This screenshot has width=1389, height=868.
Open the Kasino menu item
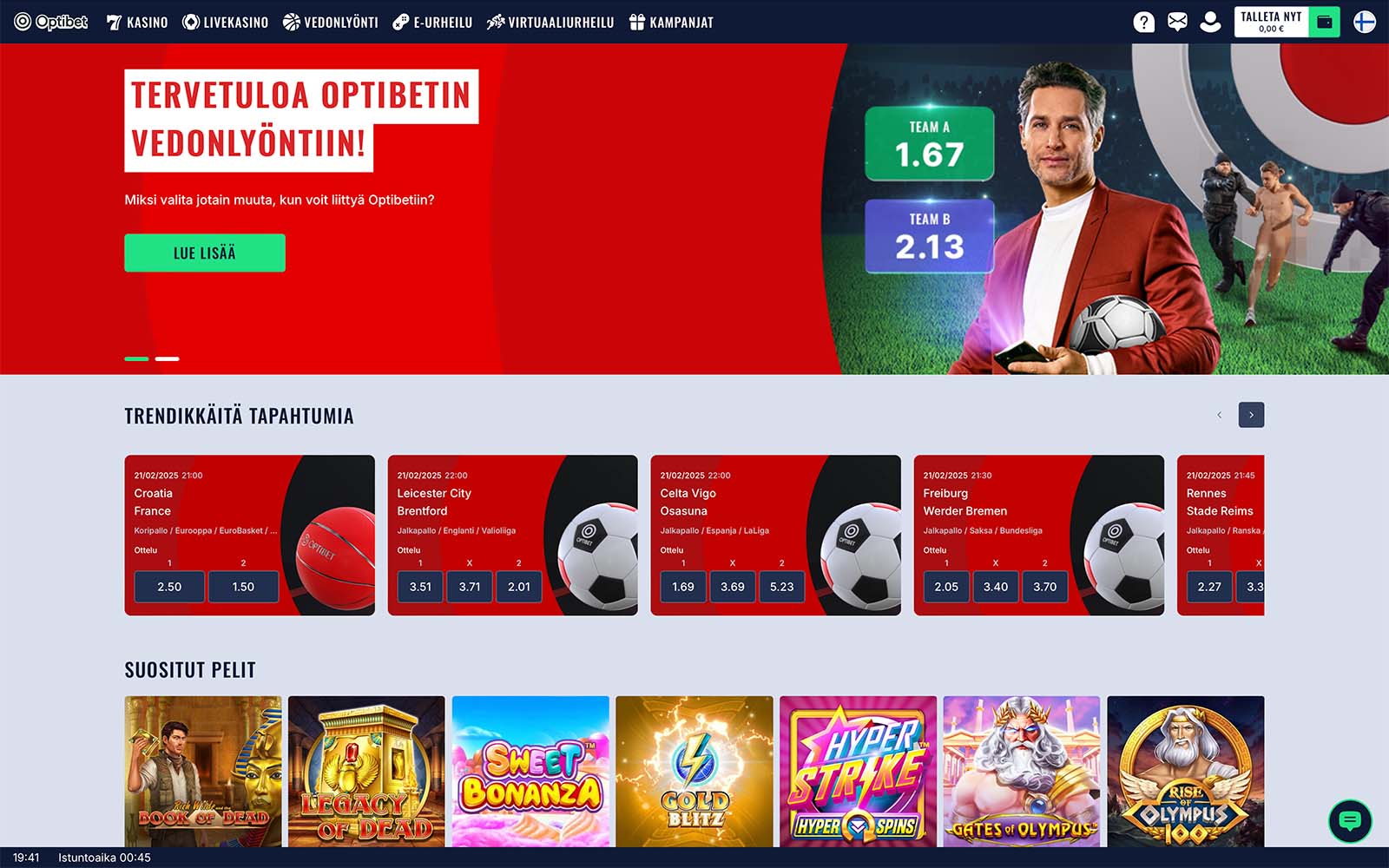[x=137, y=23]
